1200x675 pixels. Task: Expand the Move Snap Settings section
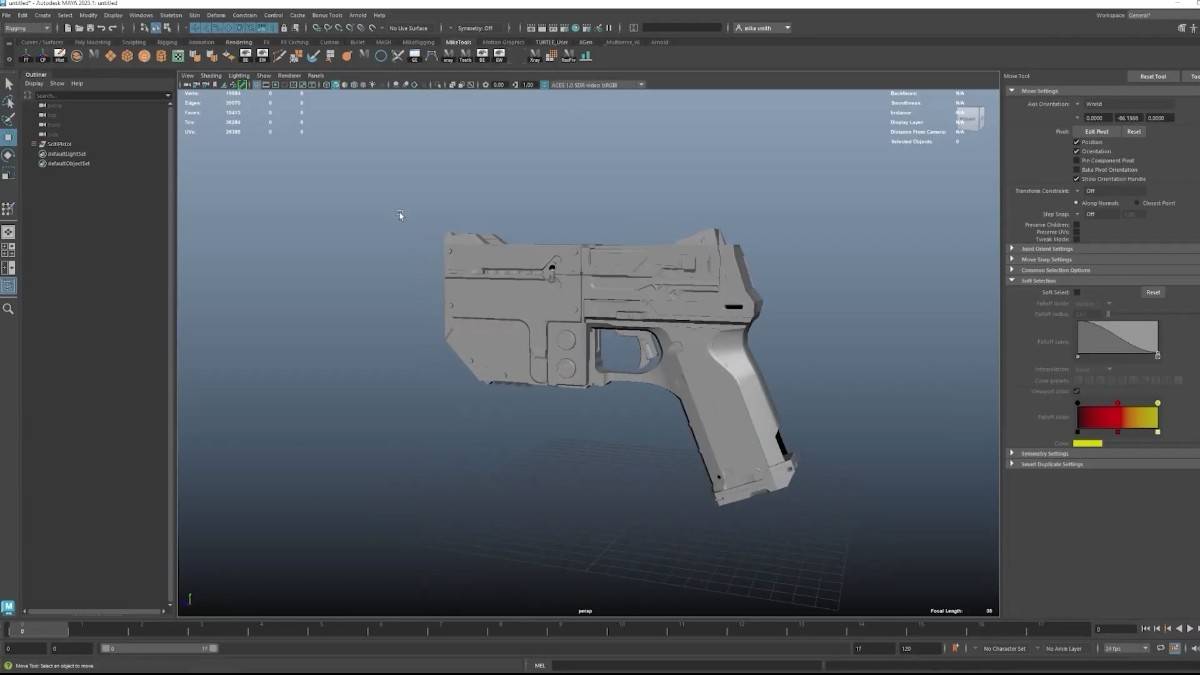(1012, 259)
